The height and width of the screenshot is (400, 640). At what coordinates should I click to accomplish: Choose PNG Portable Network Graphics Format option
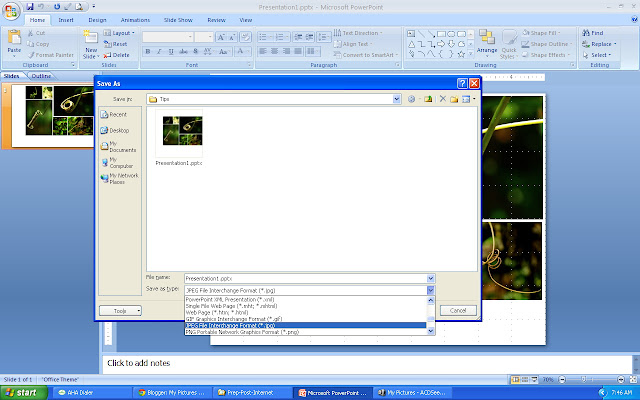coord(305,332)
